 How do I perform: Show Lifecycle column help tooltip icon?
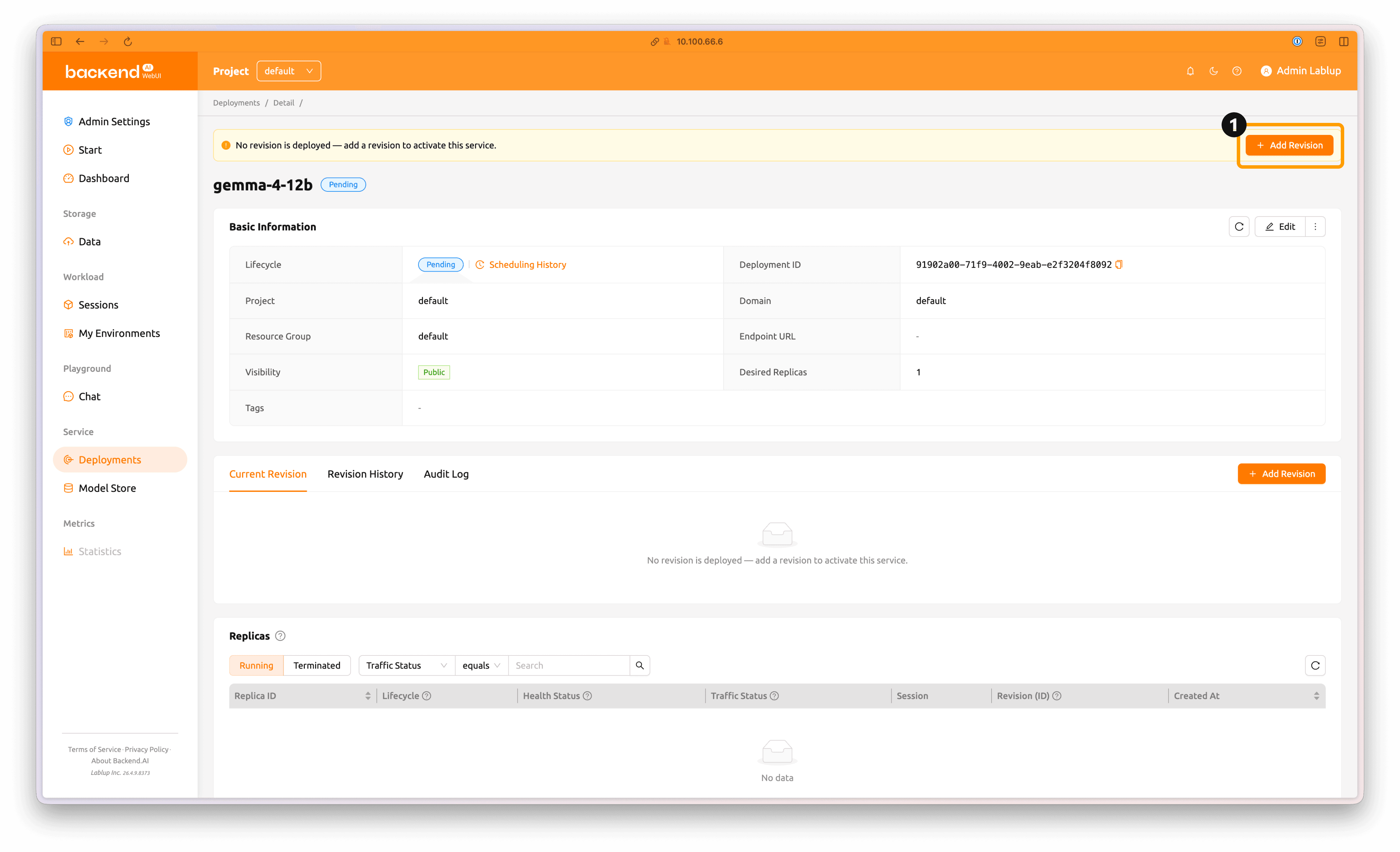tap(427, 696)
